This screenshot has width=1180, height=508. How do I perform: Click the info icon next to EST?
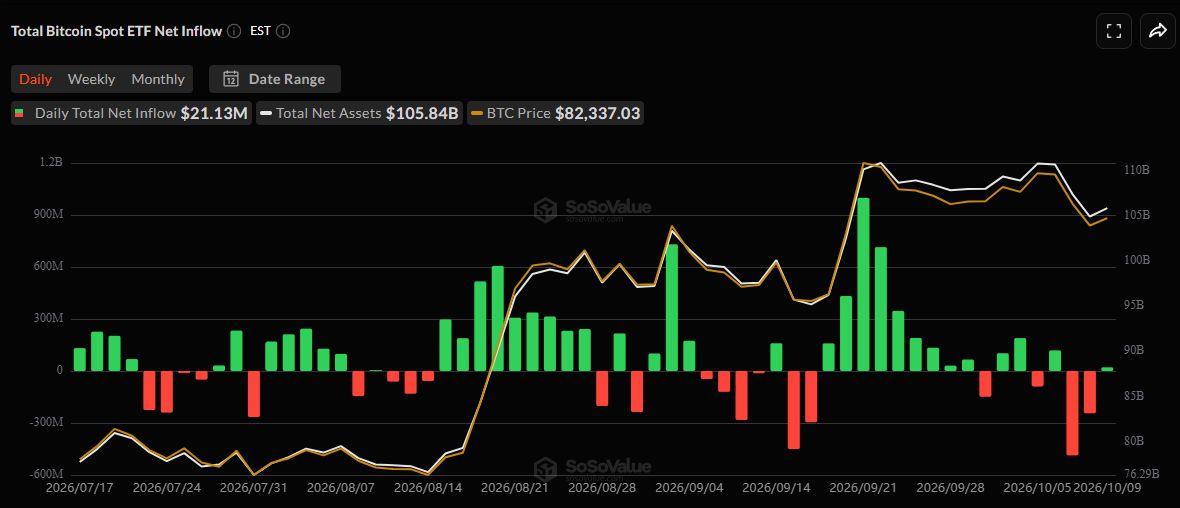(284, 31)
